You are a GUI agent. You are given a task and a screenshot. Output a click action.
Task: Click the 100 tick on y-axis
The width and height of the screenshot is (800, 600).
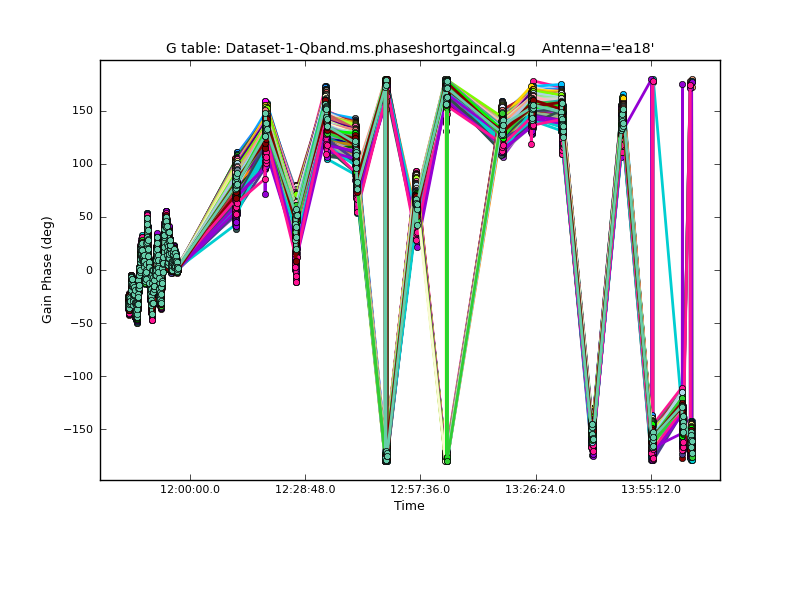point(82,164)
